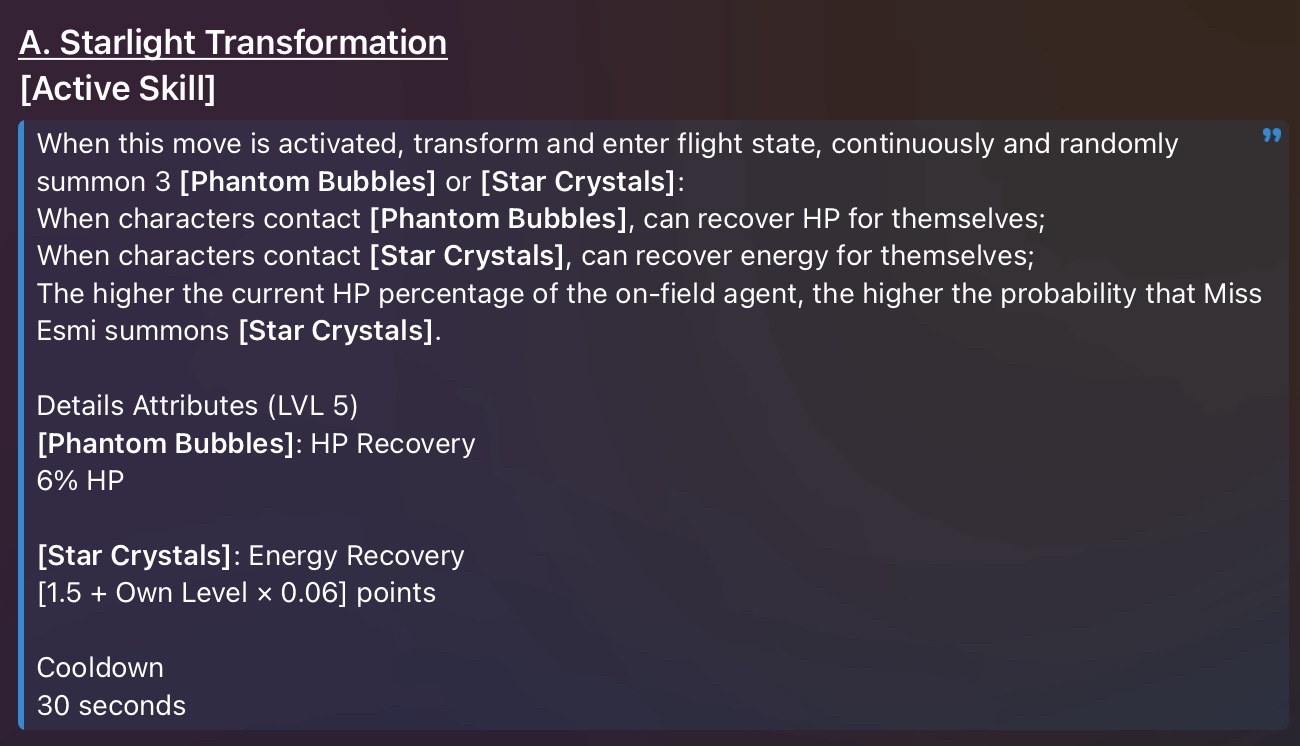This screenshot has width=1300, height=746.
Task: Select the [Phantom Bubbles]: HP Recovery label
Action: point(256,444)
